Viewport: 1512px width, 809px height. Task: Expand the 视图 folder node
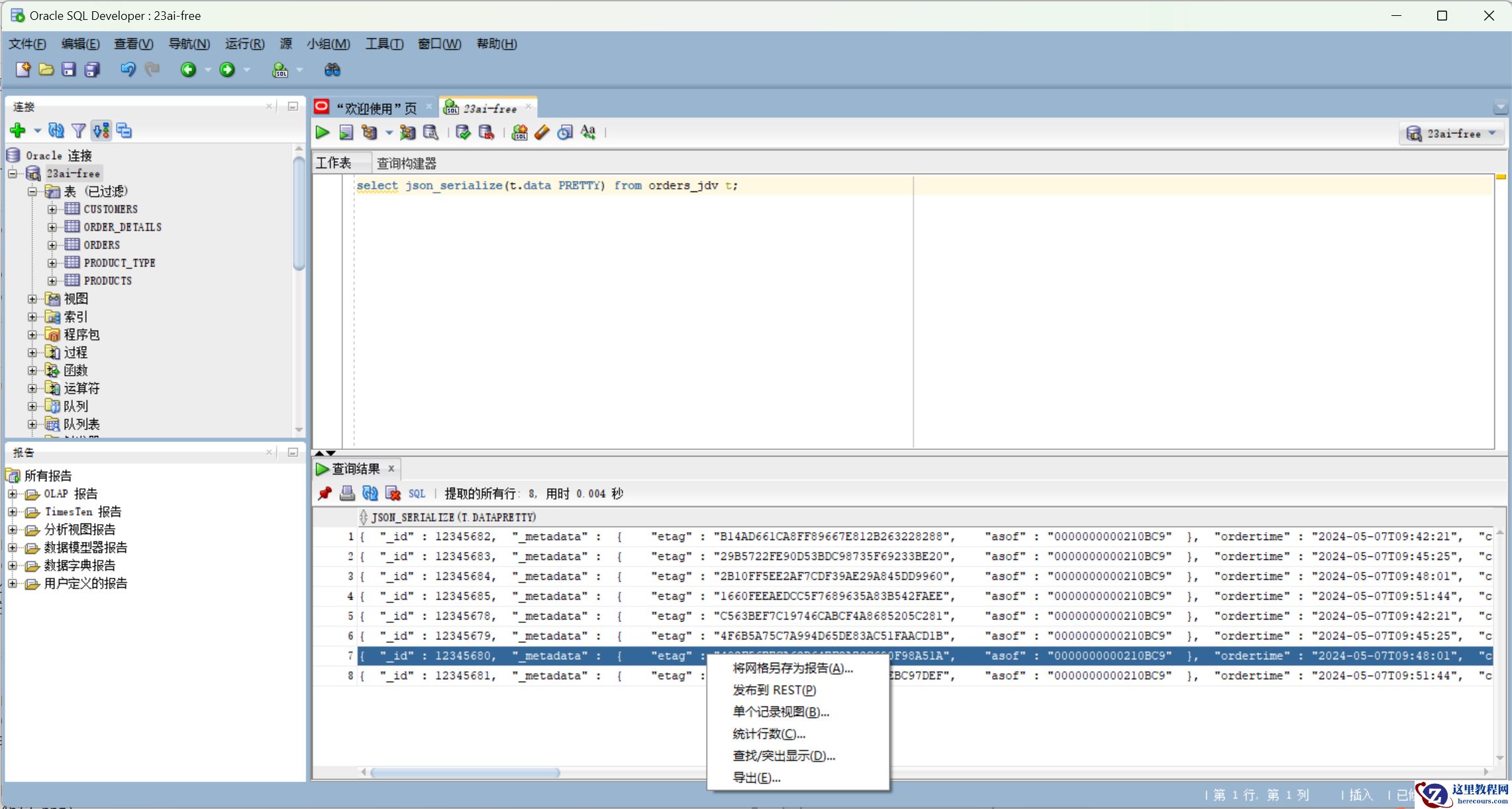(32, 299)
